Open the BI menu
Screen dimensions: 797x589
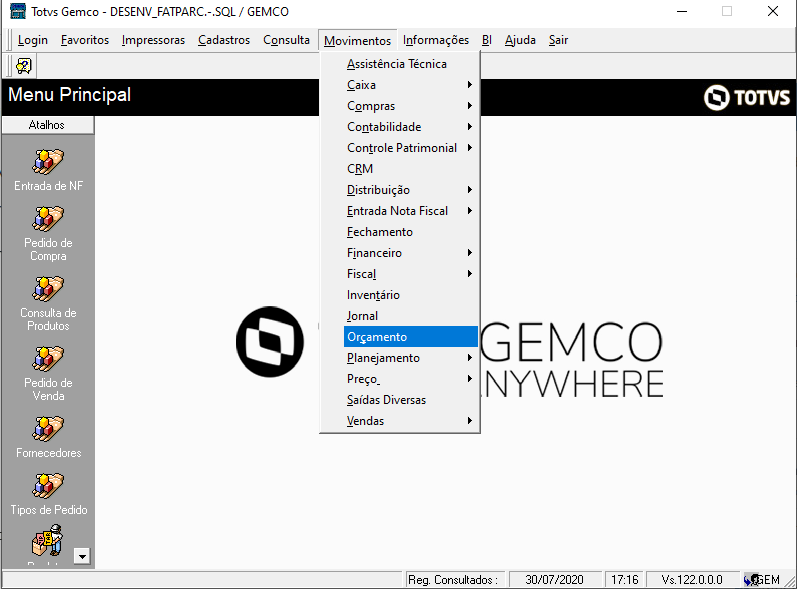(x=487, y=40)
